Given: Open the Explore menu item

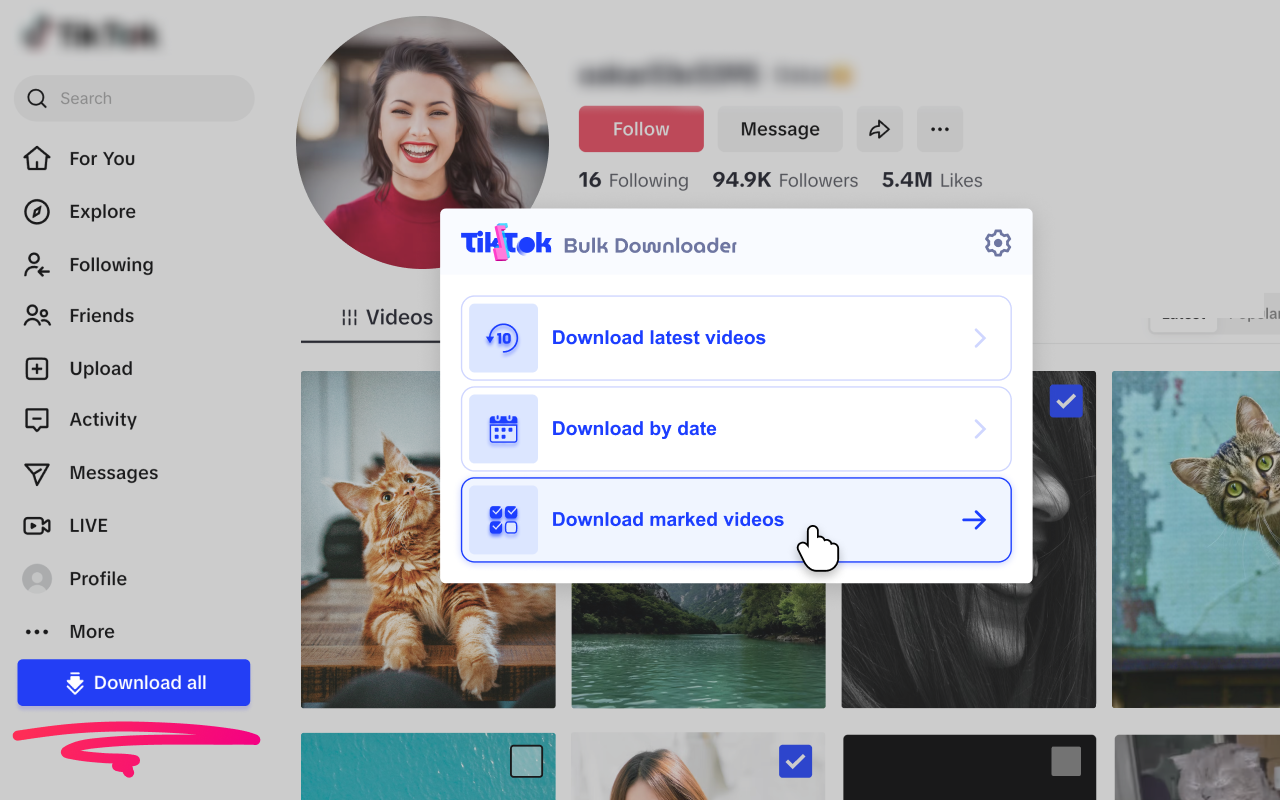Looking at the screenshot, I should pos(102,211).
